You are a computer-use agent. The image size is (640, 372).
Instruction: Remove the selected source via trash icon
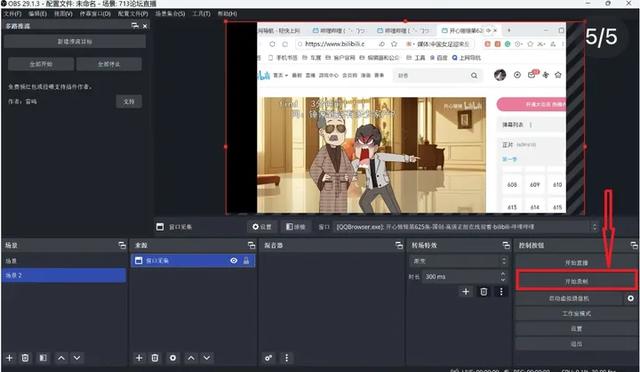click(x=155, y=358)
